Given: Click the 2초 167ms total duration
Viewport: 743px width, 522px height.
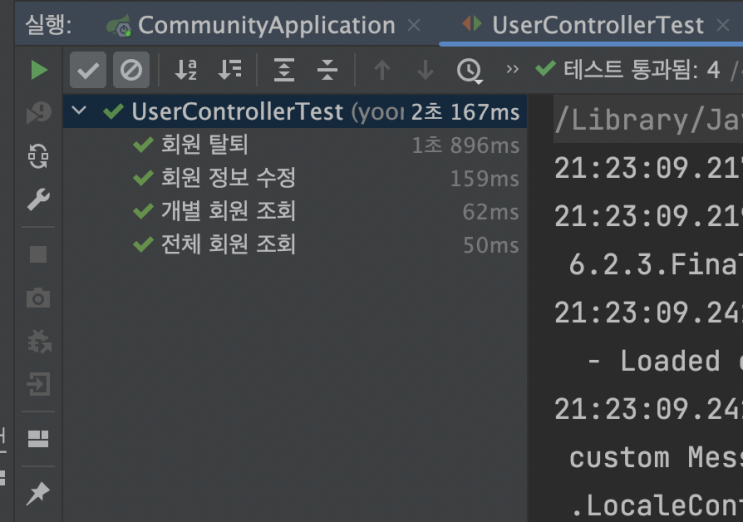Looking at the screenshot, I should 465,112.
